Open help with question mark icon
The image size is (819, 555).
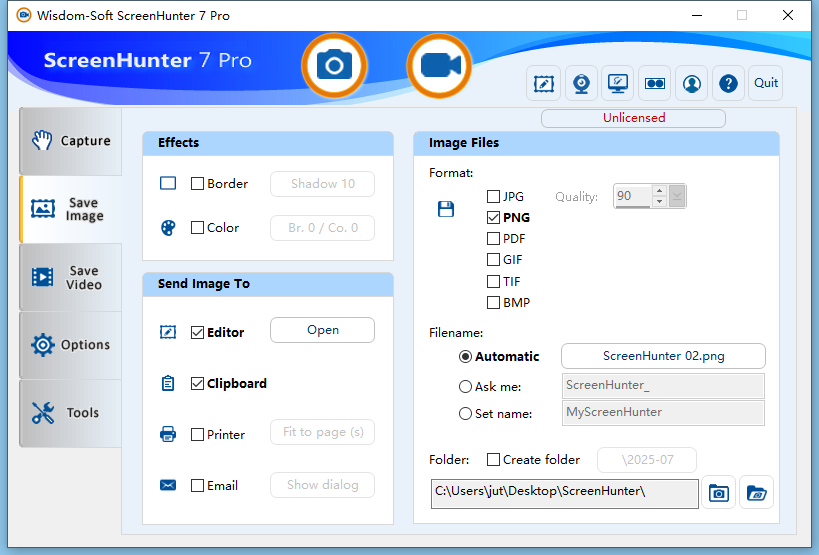coord(728,84)
